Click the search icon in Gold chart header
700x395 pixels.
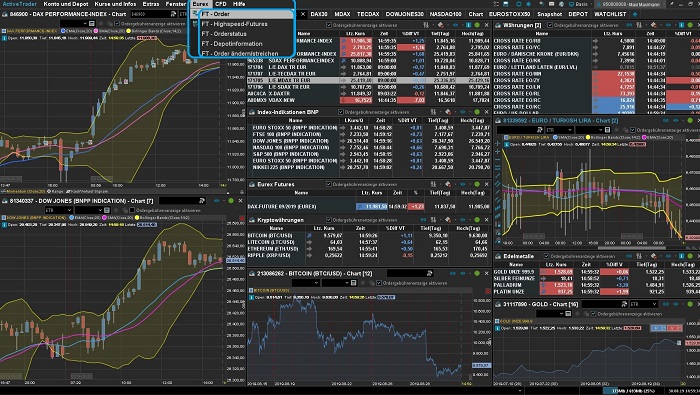click(624, 304)
